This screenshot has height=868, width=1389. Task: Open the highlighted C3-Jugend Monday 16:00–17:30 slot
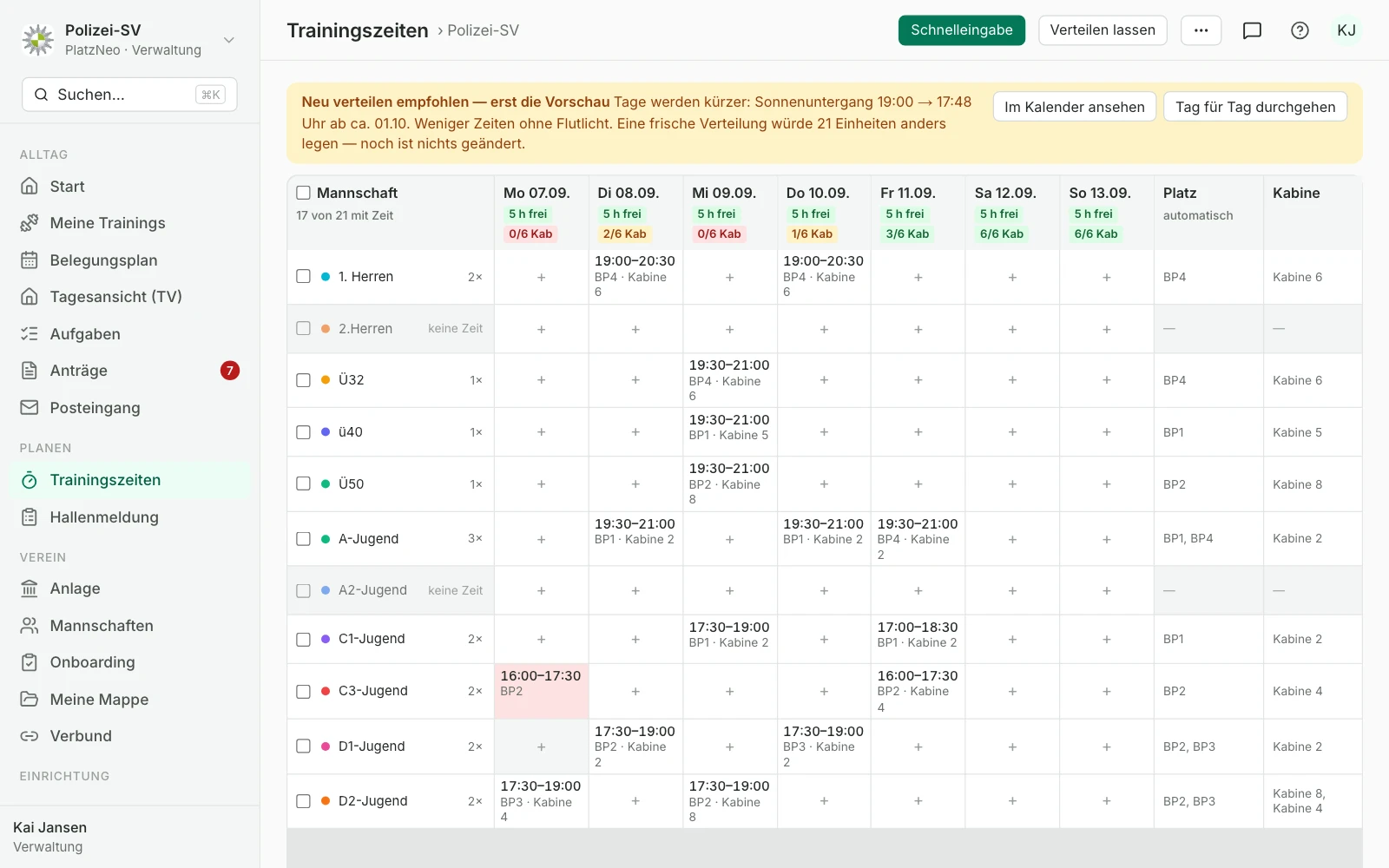pos(542,691)
